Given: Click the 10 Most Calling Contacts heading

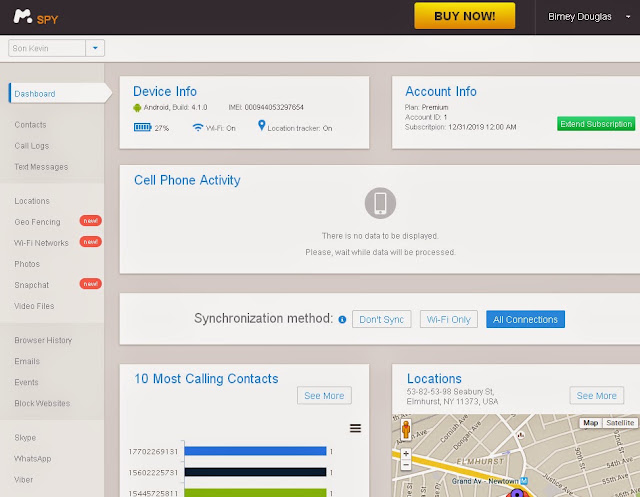Looking at the screenshot, I should pos(206,379).
